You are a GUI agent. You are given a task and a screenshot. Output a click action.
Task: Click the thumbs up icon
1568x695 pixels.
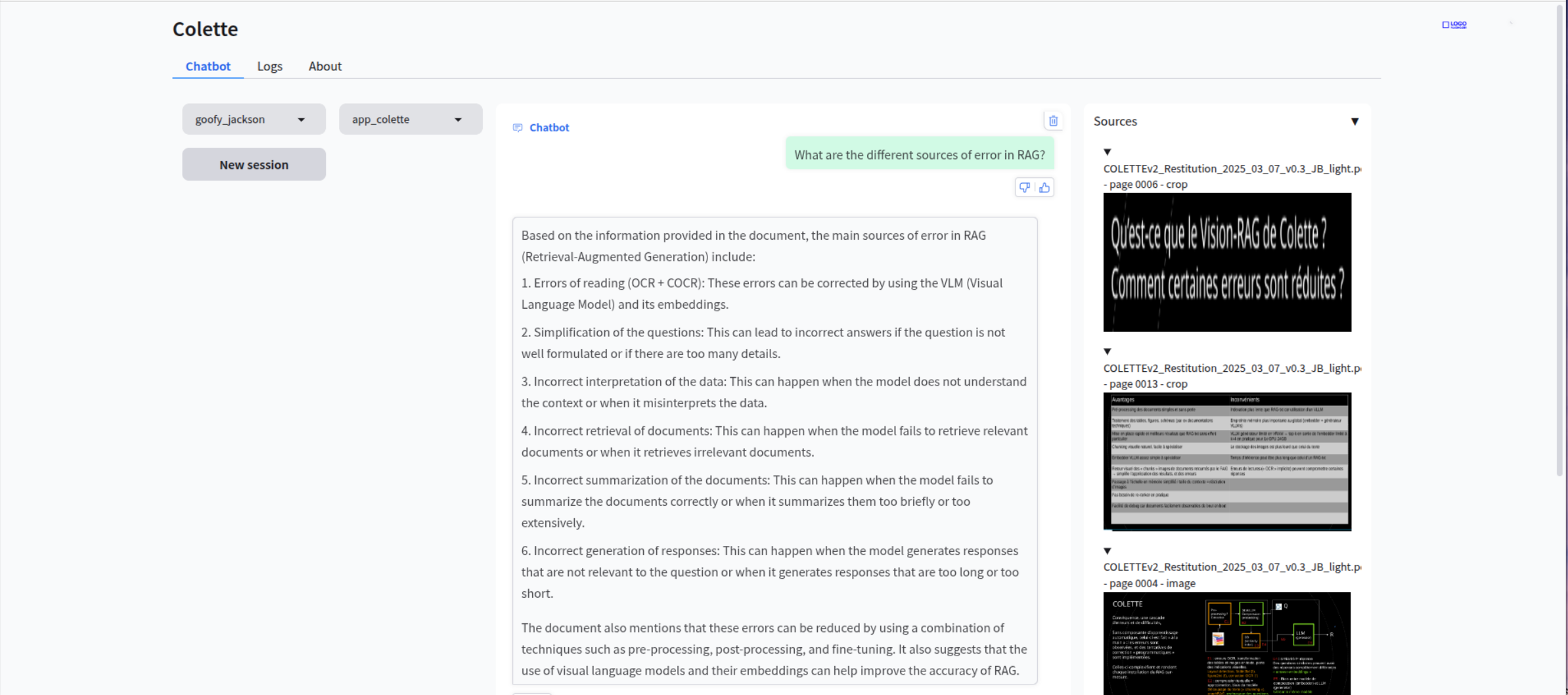[x=1044, y=188]
